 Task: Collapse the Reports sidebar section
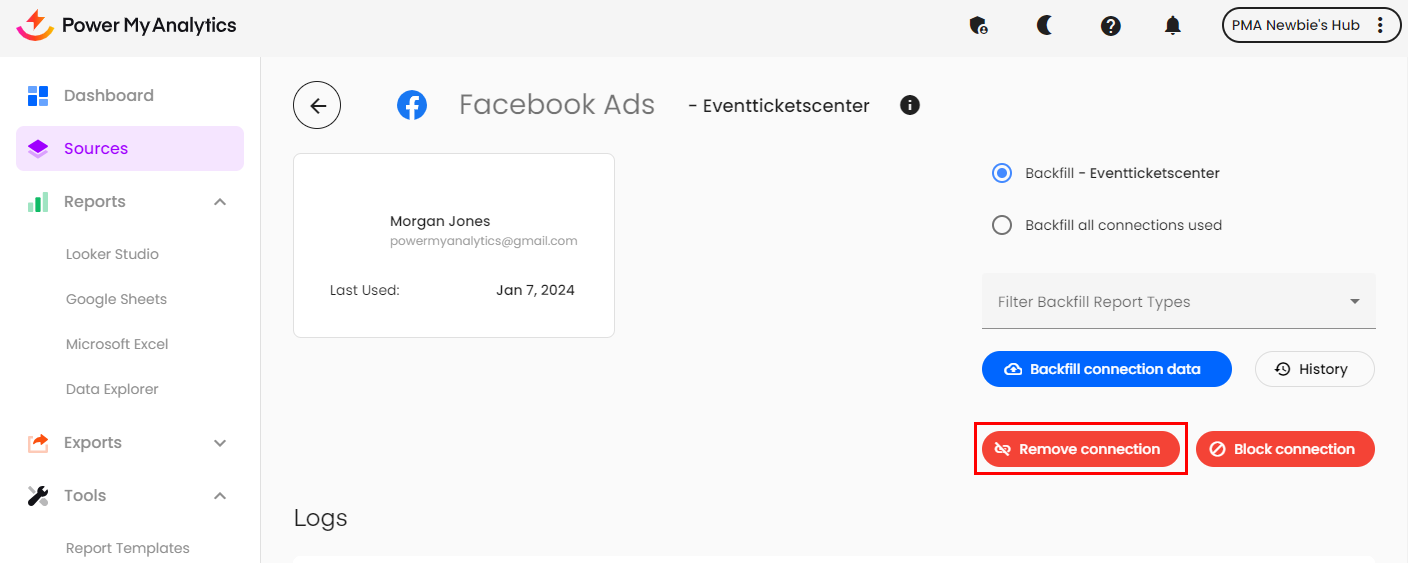pos(220,202)
